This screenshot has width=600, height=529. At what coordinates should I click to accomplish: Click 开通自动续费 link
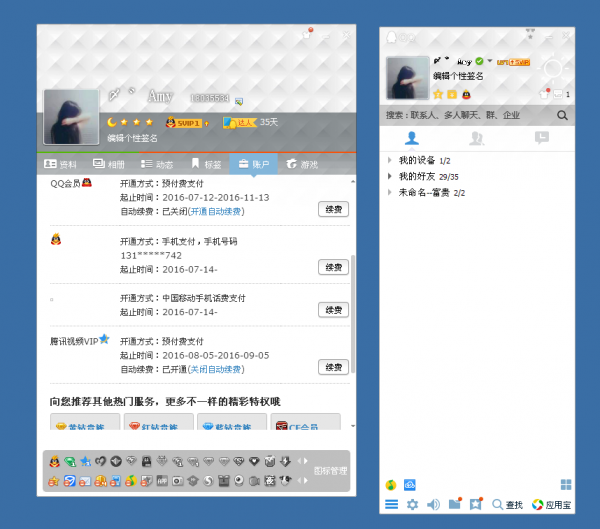216,211
